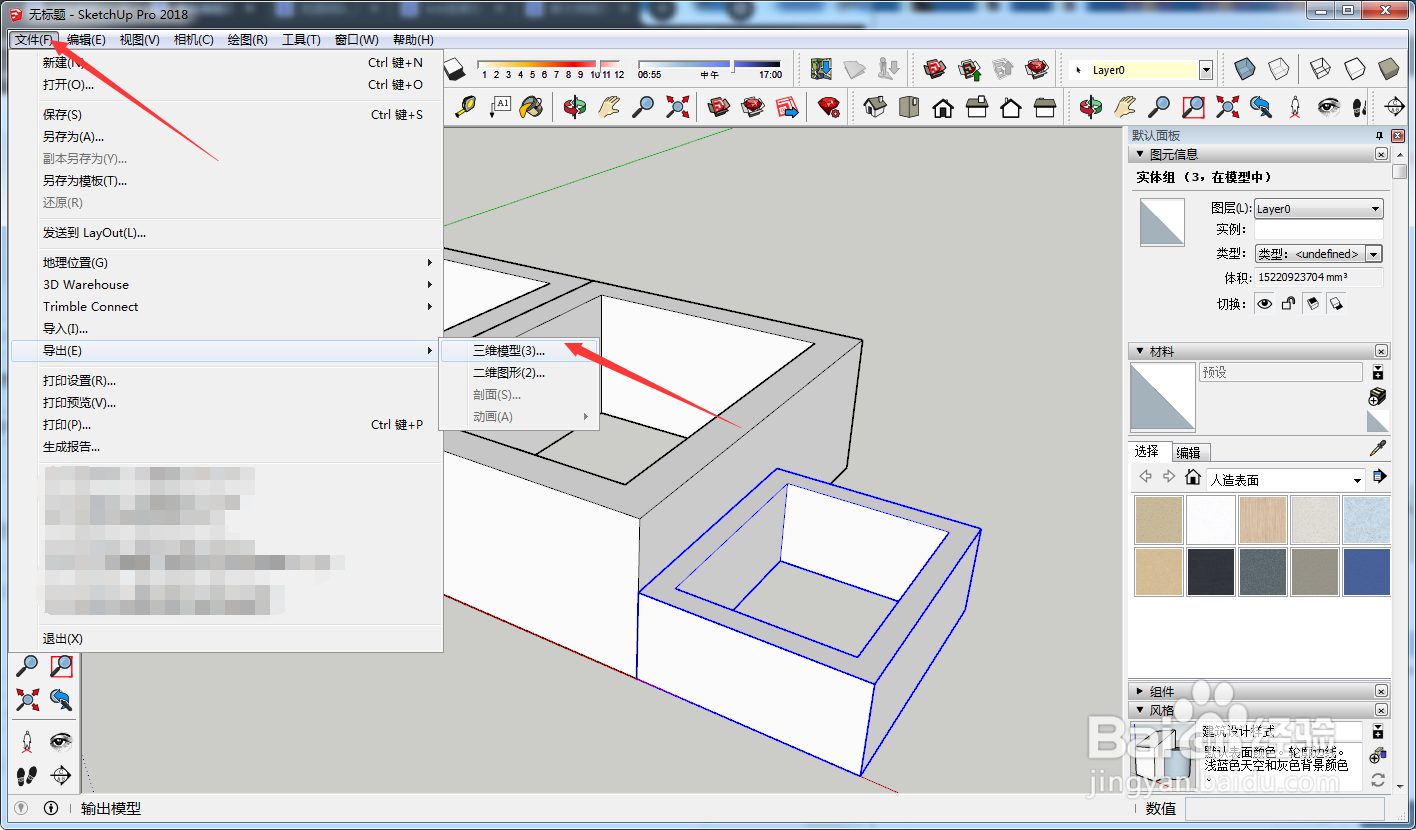Open the 编辑(E) menu
1416x830 pixels.
[x=86, y=40]
